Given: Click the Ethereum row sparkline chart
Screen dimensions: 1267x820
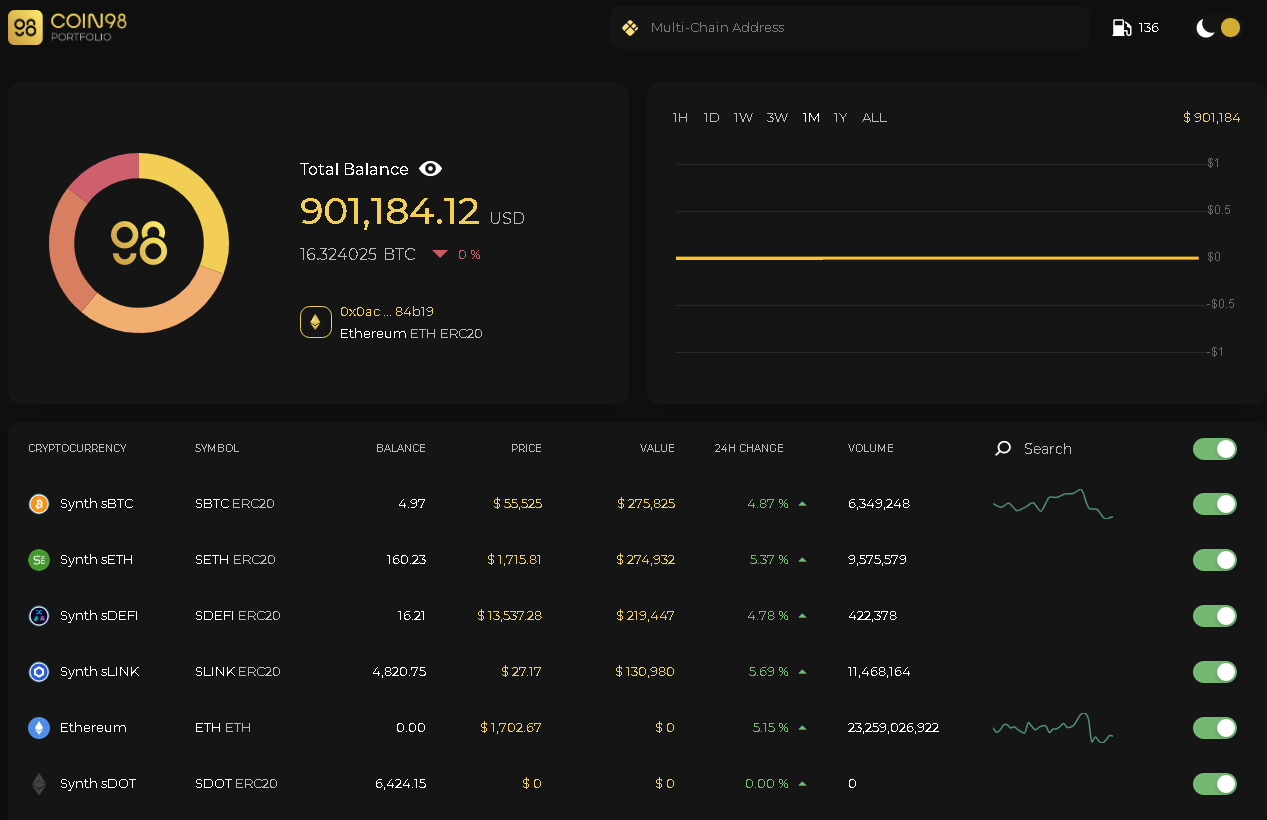Looking at the screenshot, I should pos(1053,728).
